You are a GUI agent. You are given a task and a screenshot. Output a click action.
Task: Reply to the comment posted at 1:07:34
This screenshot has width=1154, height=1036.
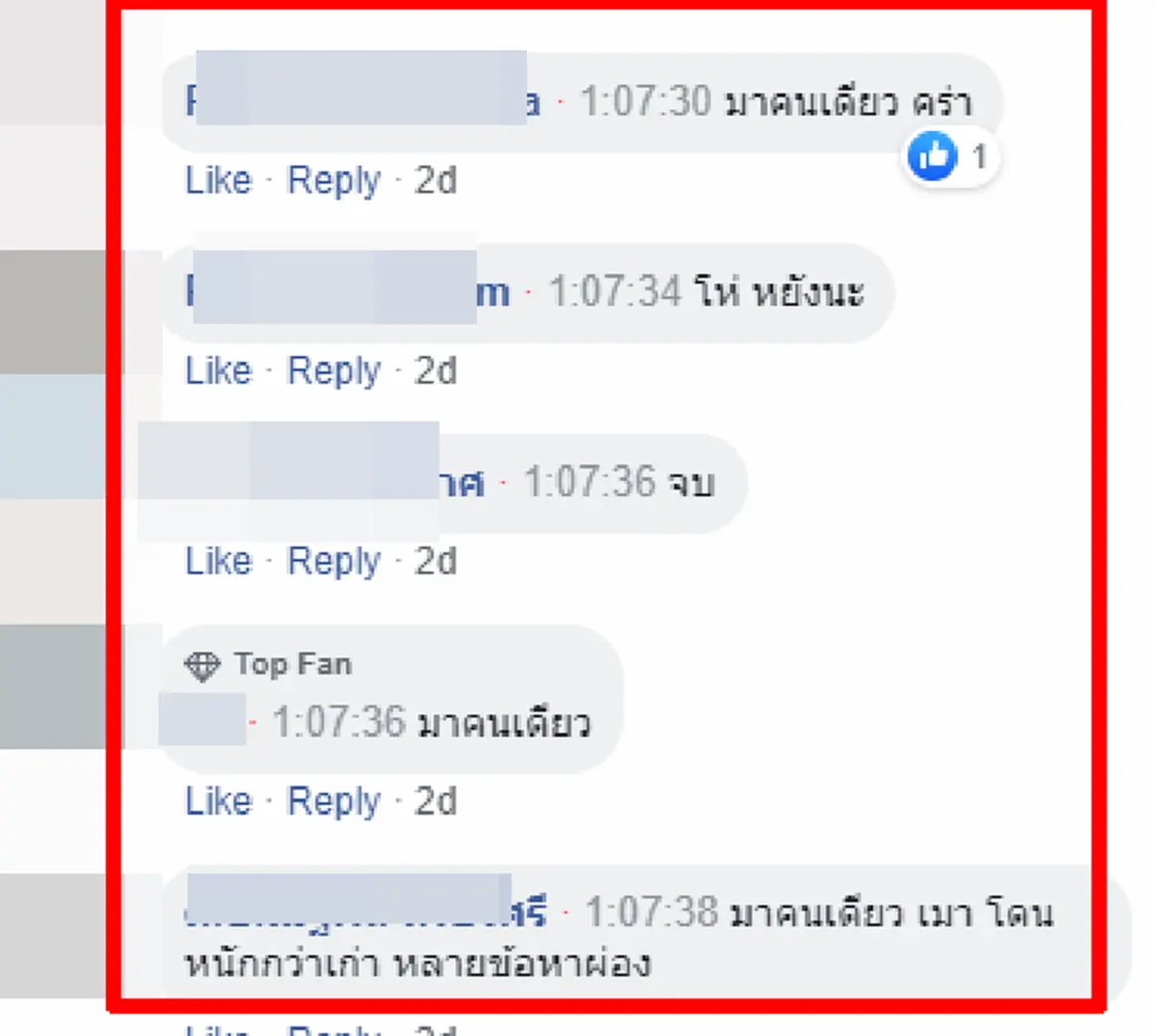coord(335,370)
